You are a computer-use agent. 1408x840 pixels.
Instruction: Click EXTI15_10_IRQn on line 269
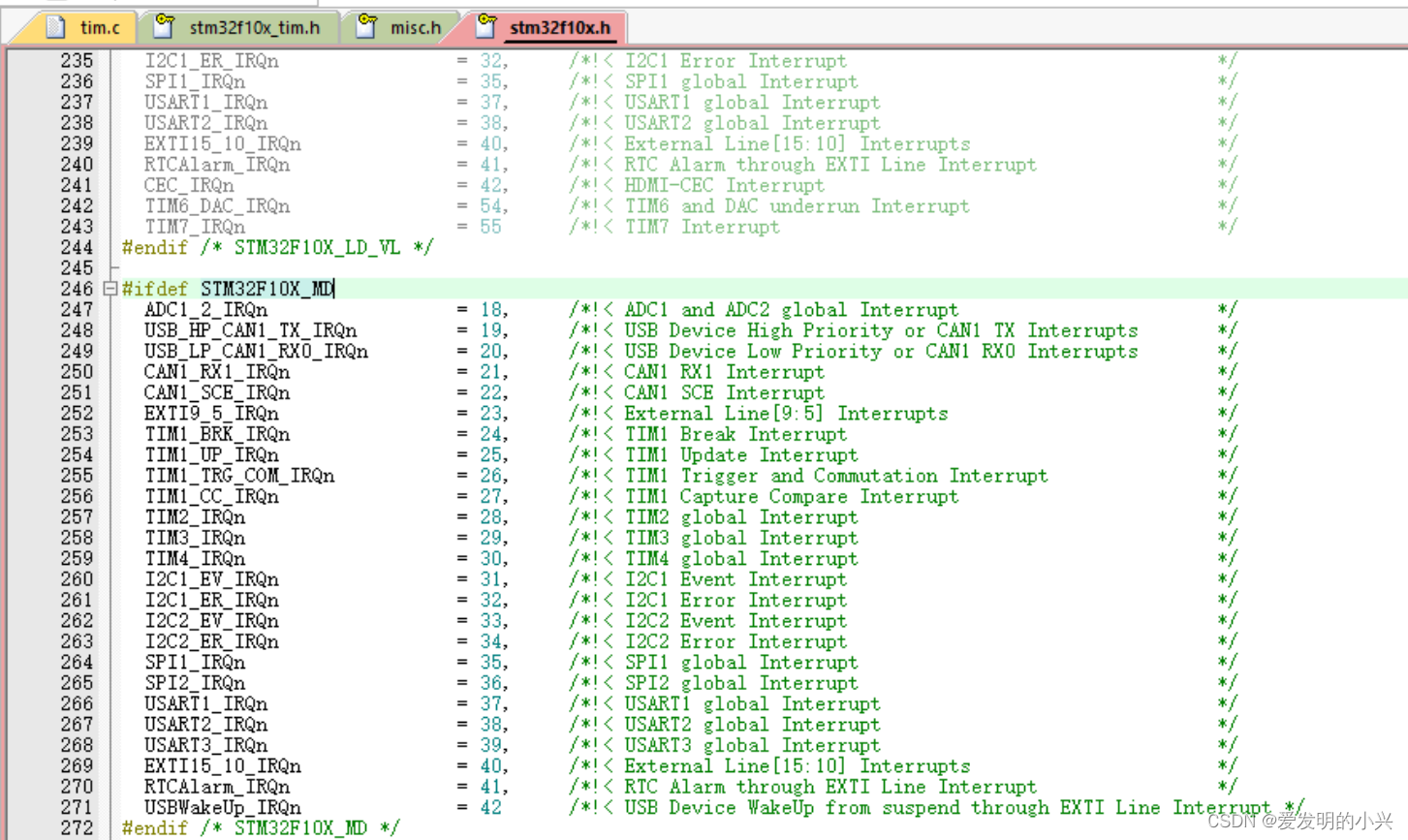222,765
